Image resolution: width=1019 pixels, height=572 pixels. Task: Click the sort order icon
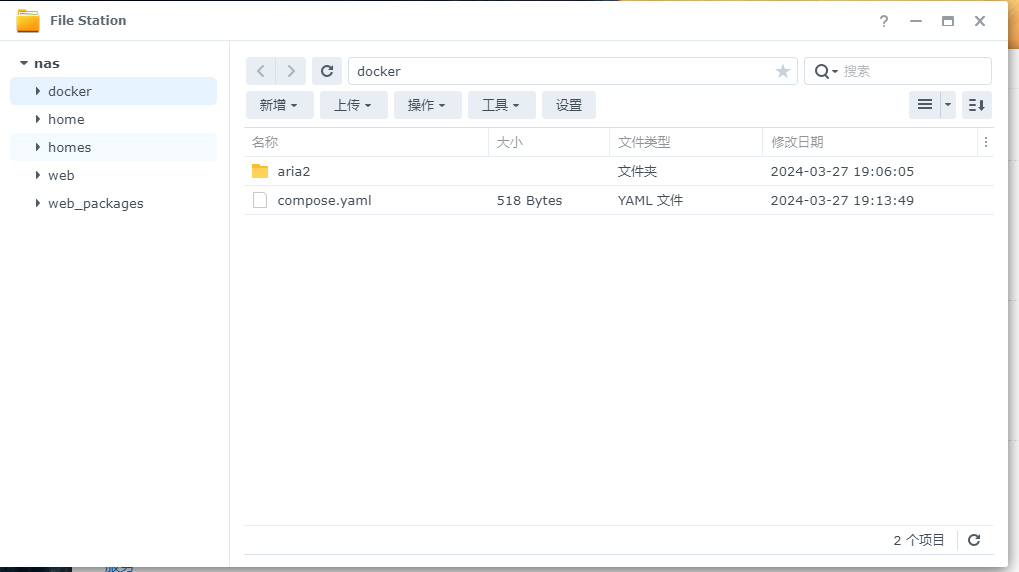(977, 105)
